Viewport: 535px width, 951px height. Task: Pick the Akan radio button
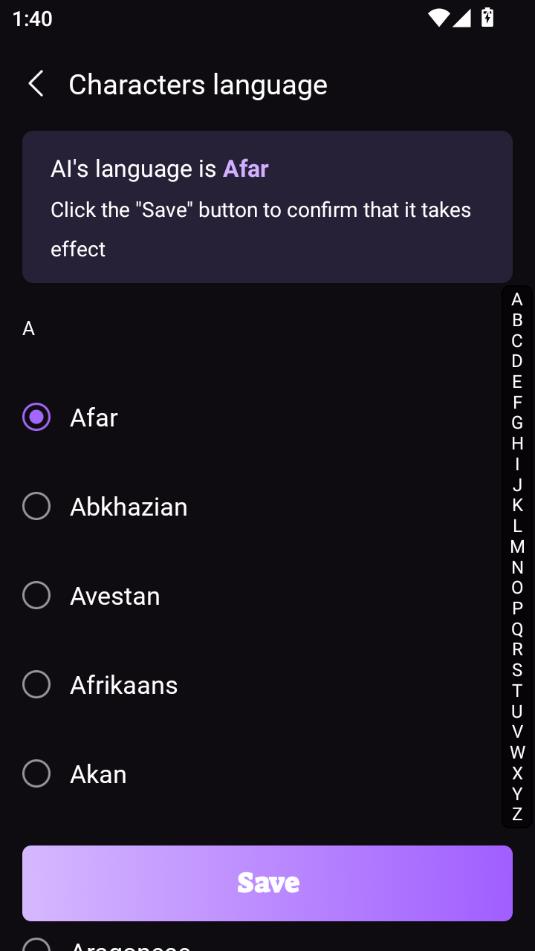[x=36, y=774]
